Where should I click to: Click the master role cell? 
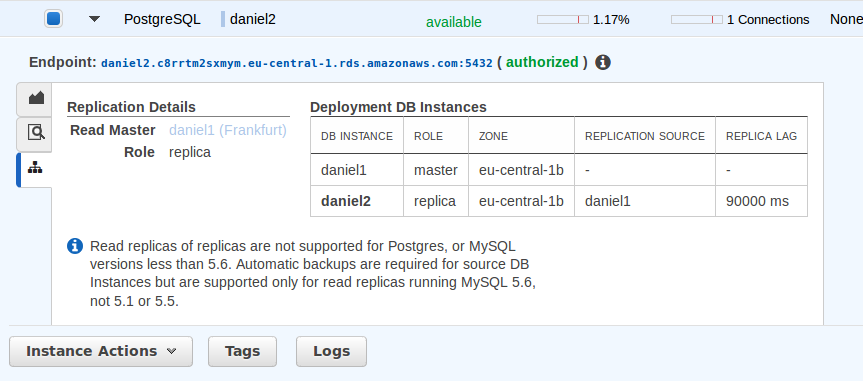click(x=436, y=170)
